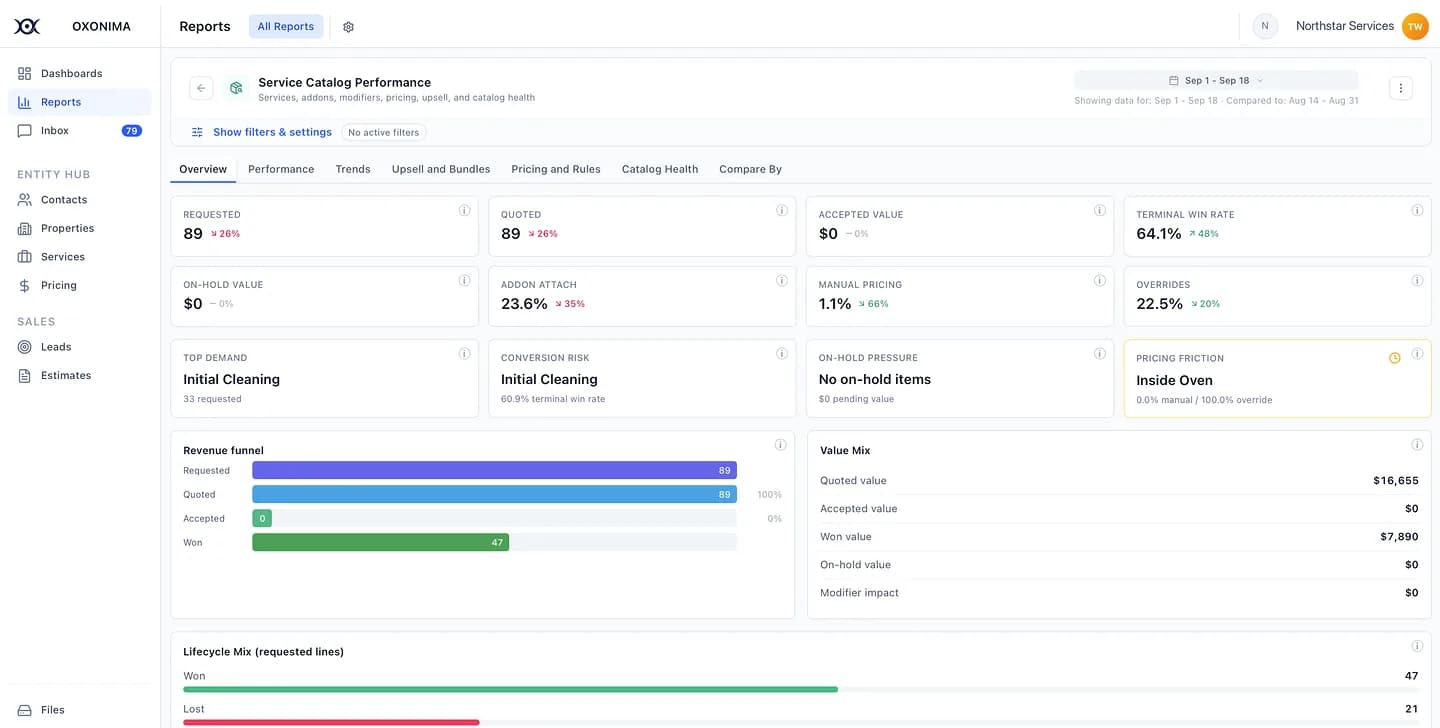Switch to the Performance tab
Image resolution: width=1440 pixels, height=728 pixels.
click(x=281, y=169)
